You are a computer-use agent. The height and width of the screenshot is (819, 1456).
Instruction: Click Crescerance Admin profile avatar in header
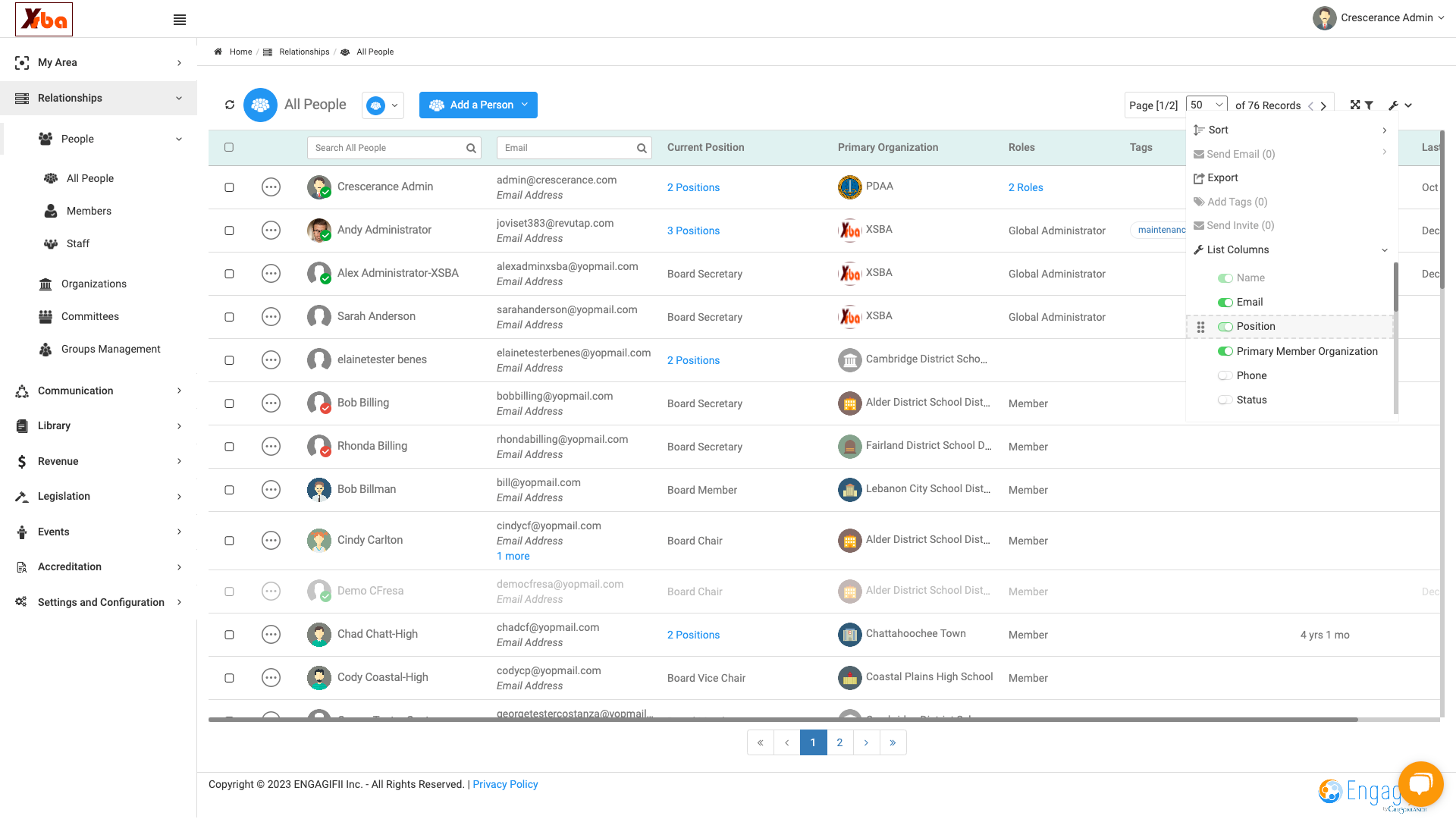tap(1324, 18)
